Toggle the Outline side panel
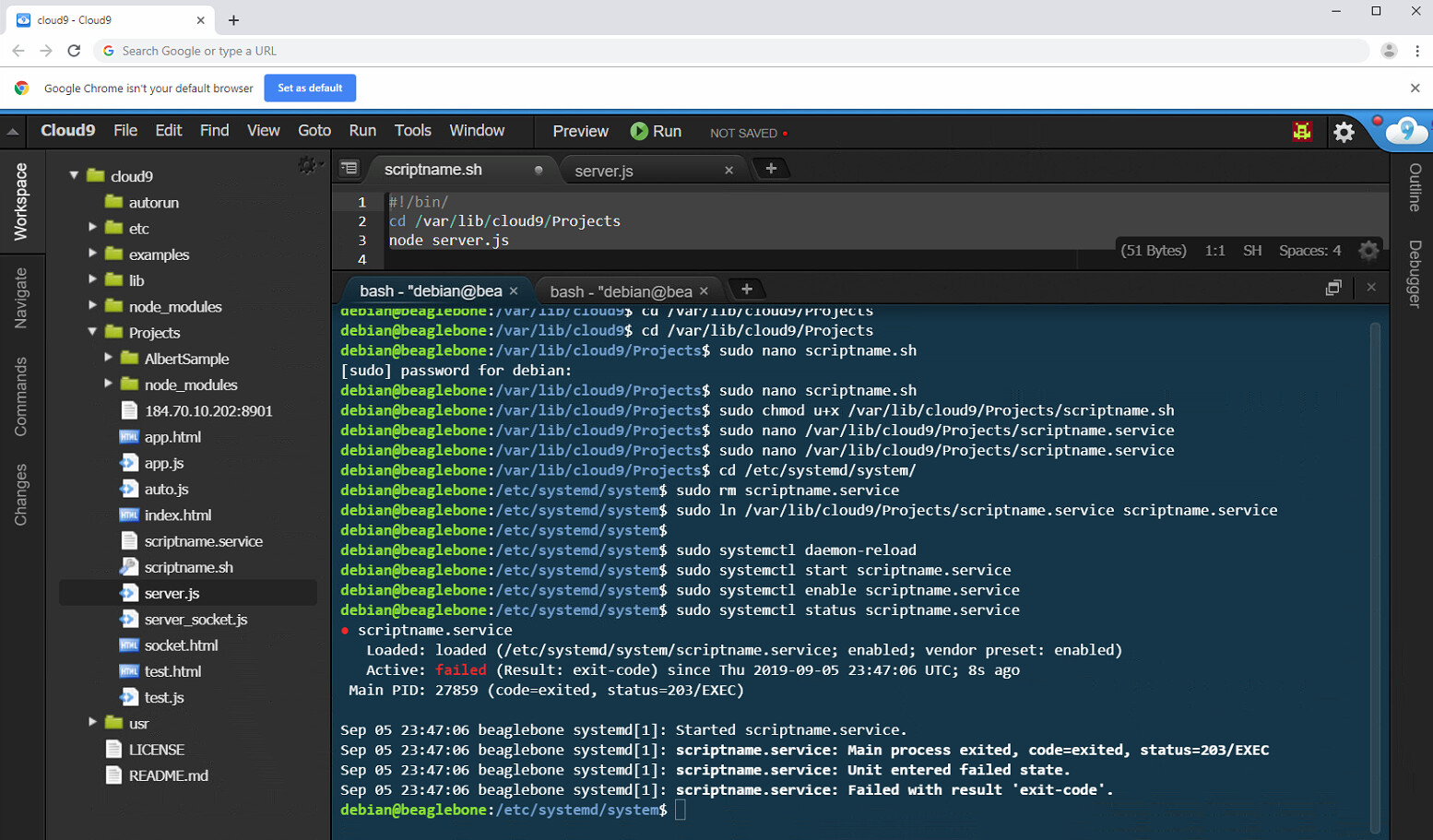 1415,187
